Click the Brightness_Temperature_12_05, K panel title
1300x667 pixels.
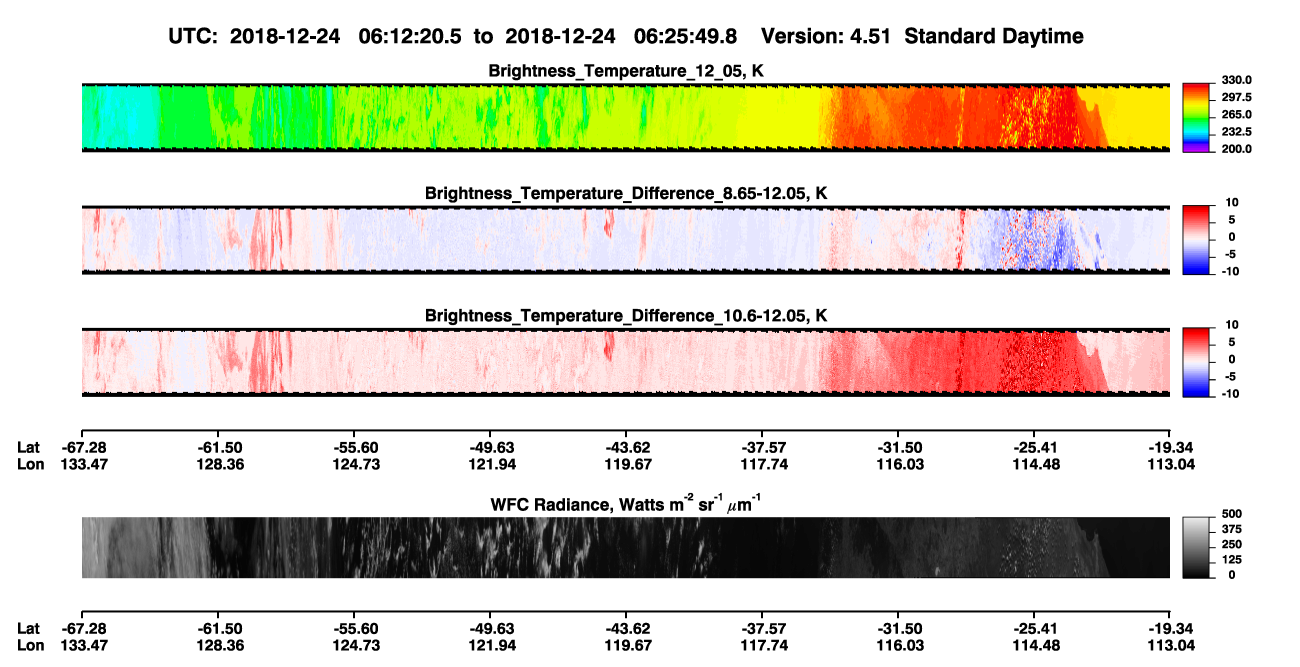click(626, 71)
